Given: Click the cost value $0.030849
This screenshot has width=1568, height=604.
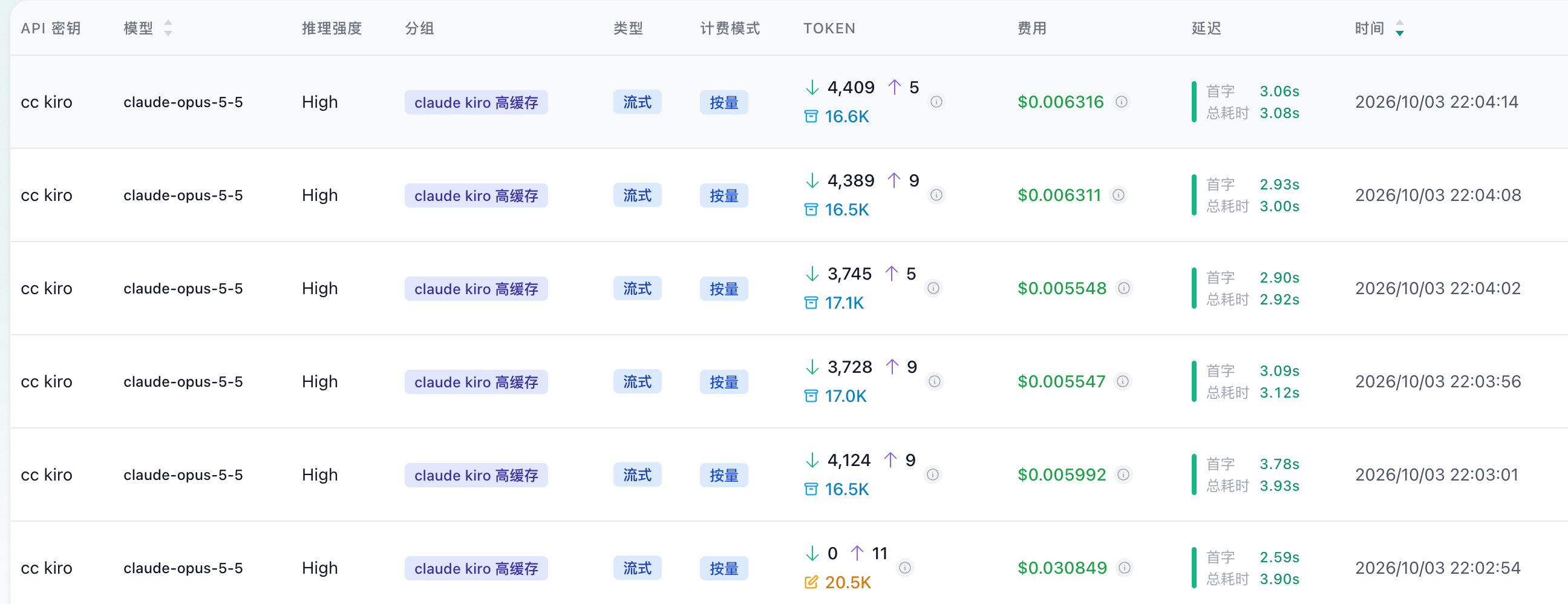Looking at the screenshot, I should pyautogui.click(x=1062, y=568).
